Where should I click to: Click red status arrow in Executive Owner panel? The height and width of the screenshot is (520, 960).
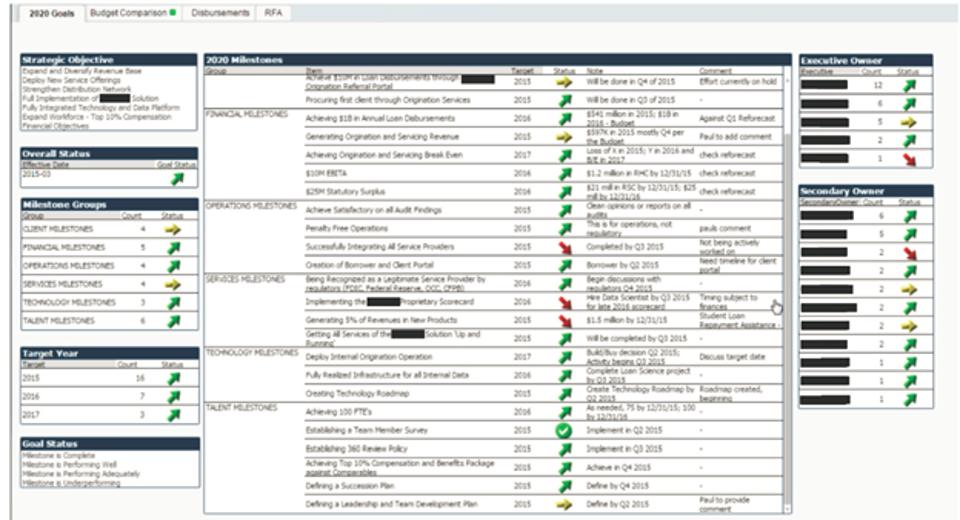pyautogui.click(x=909, y=158)
